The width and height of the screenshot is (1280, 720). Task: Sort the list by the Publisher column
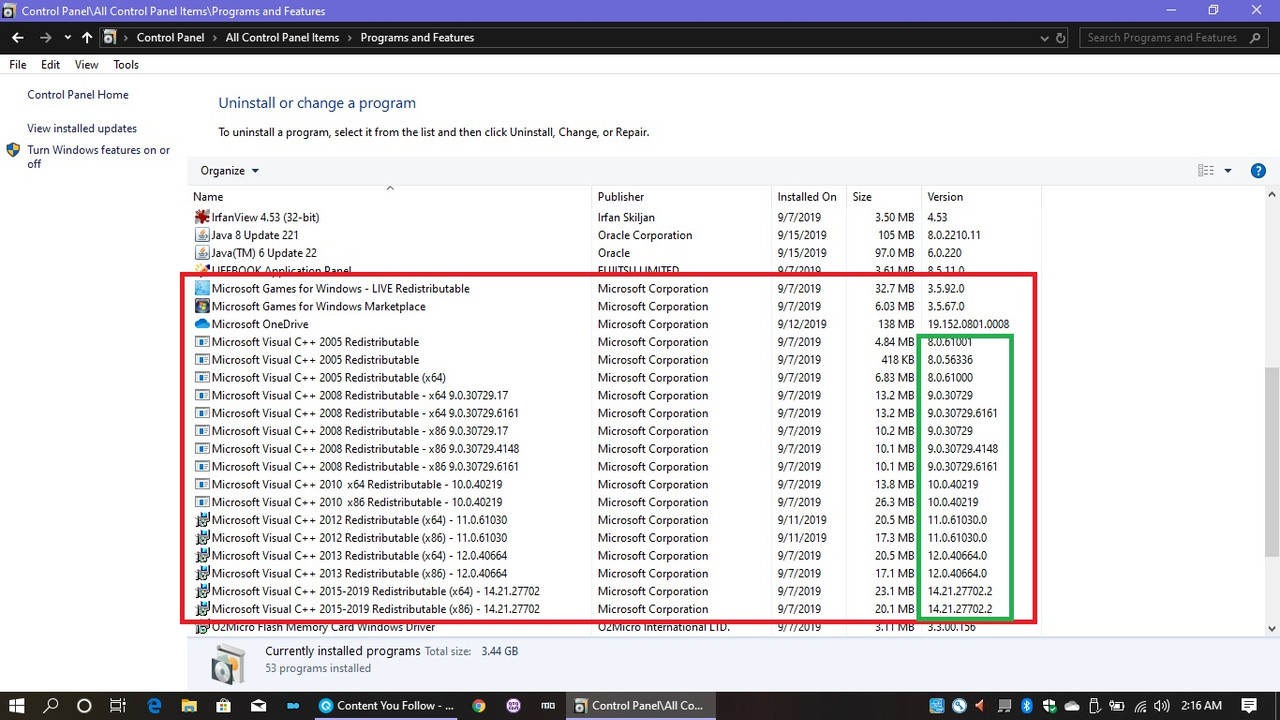pyautogui.click(x=682, y=197)
